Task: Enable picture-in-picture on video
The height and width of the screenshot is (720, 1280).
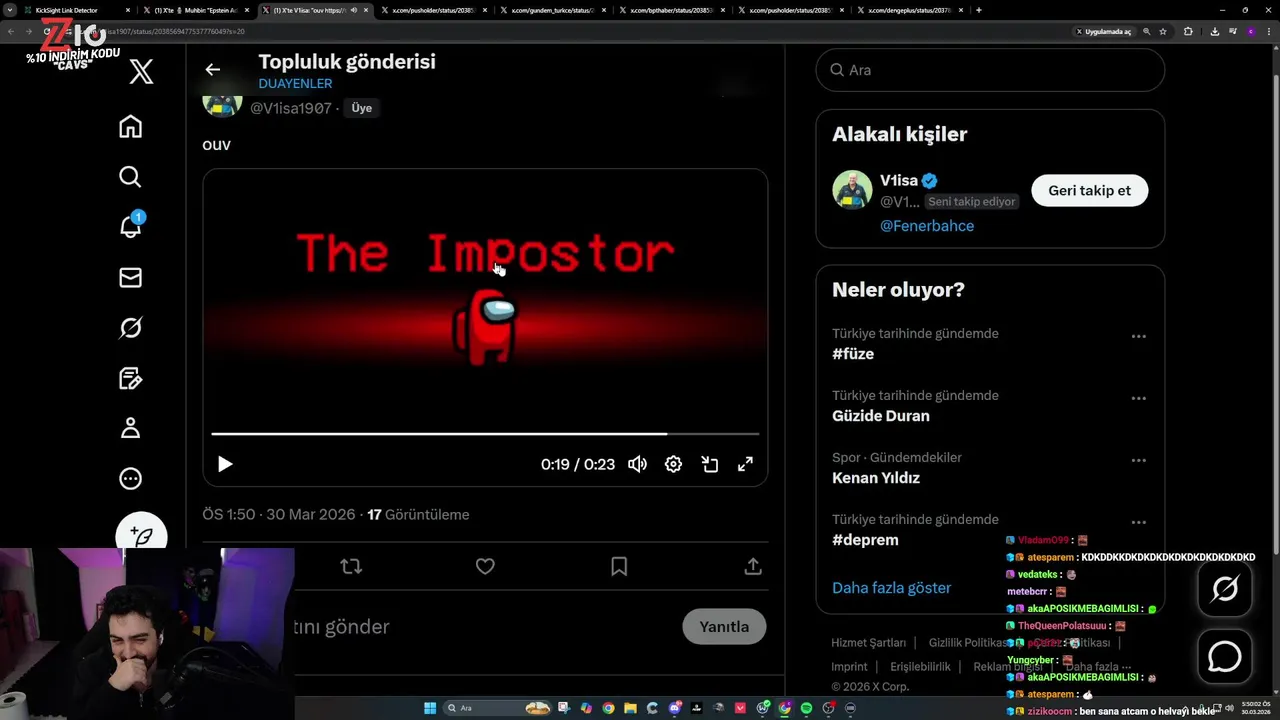Action: pos(710,464)
